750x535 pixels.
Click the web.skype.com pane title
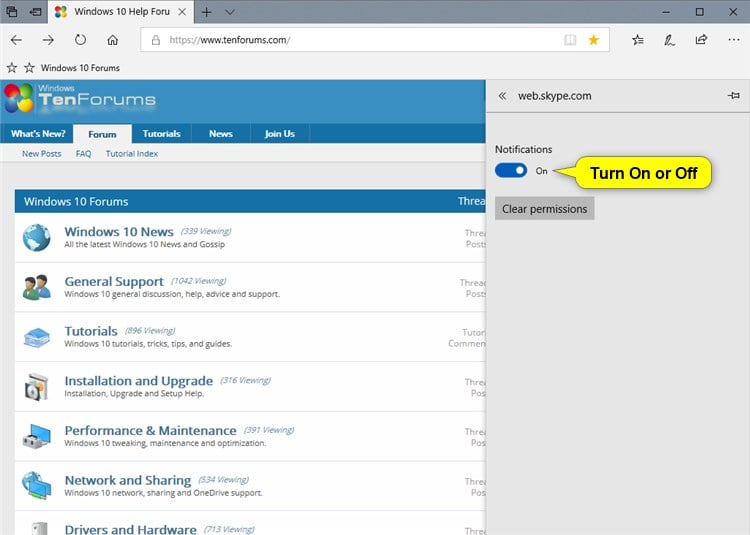(x=555, y=96)
